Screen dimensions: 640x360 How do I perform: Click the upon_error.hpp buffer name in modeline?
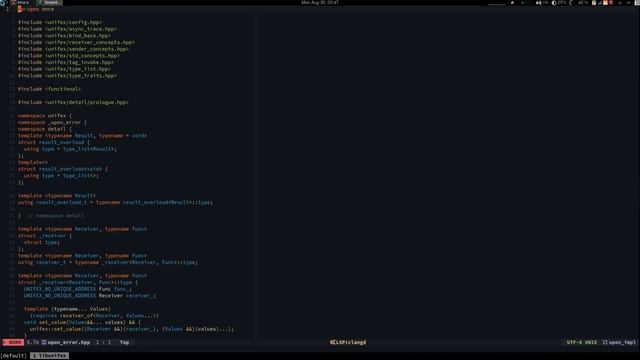click(x=69, y=342)
